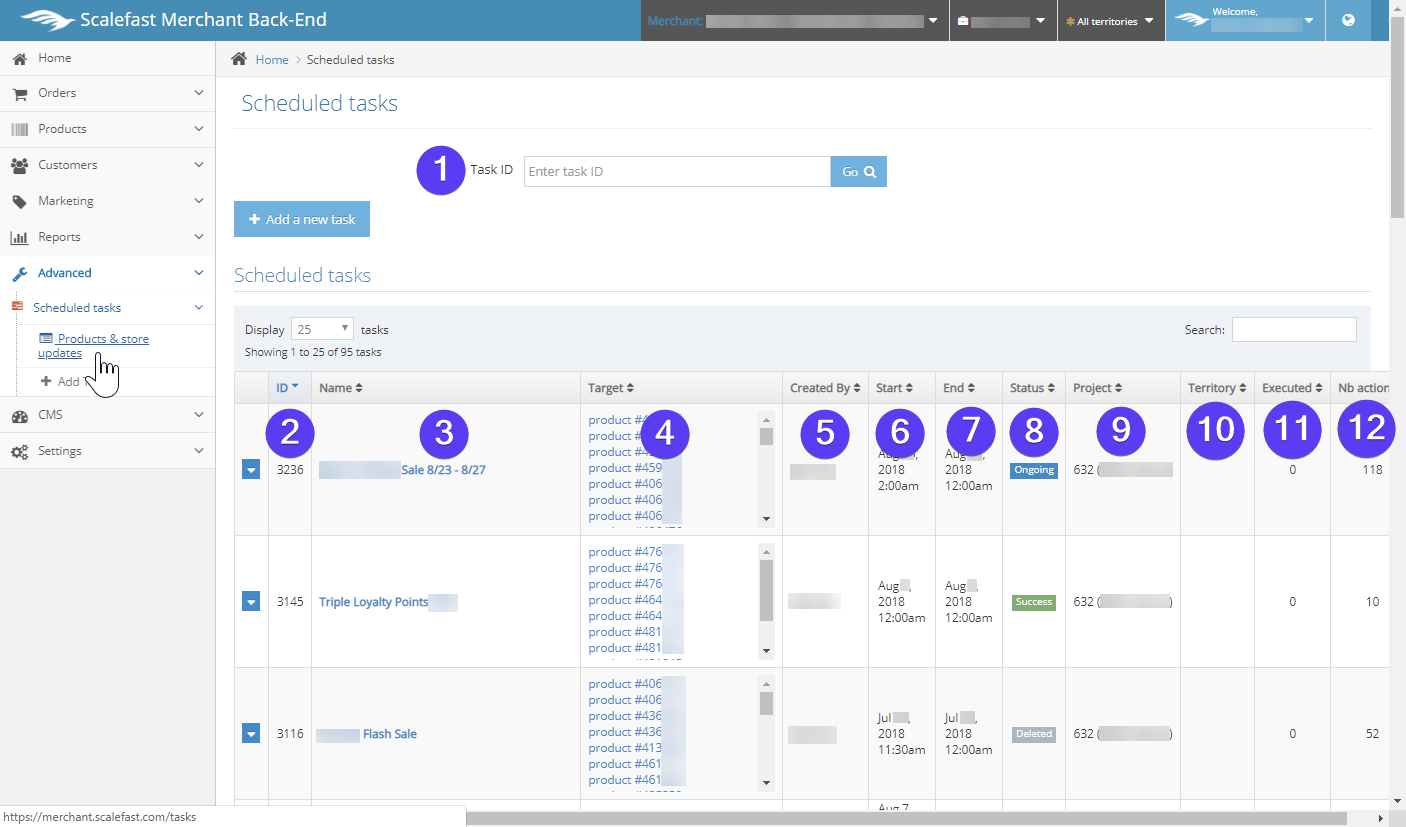Click the Reports chart icon in sidebar

[19, 238]
